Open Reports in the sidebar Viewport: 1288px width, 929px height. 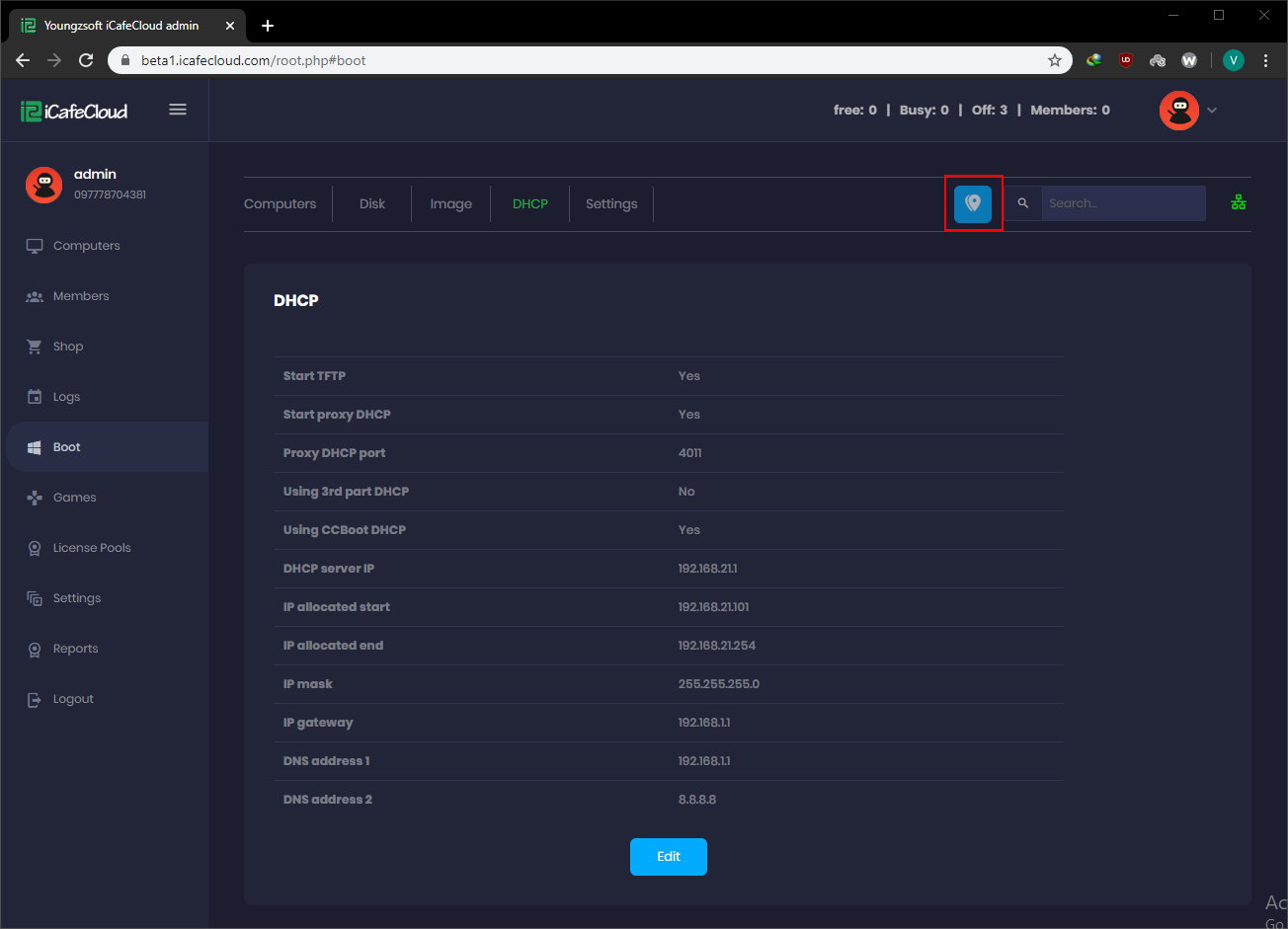click(75, 649)
